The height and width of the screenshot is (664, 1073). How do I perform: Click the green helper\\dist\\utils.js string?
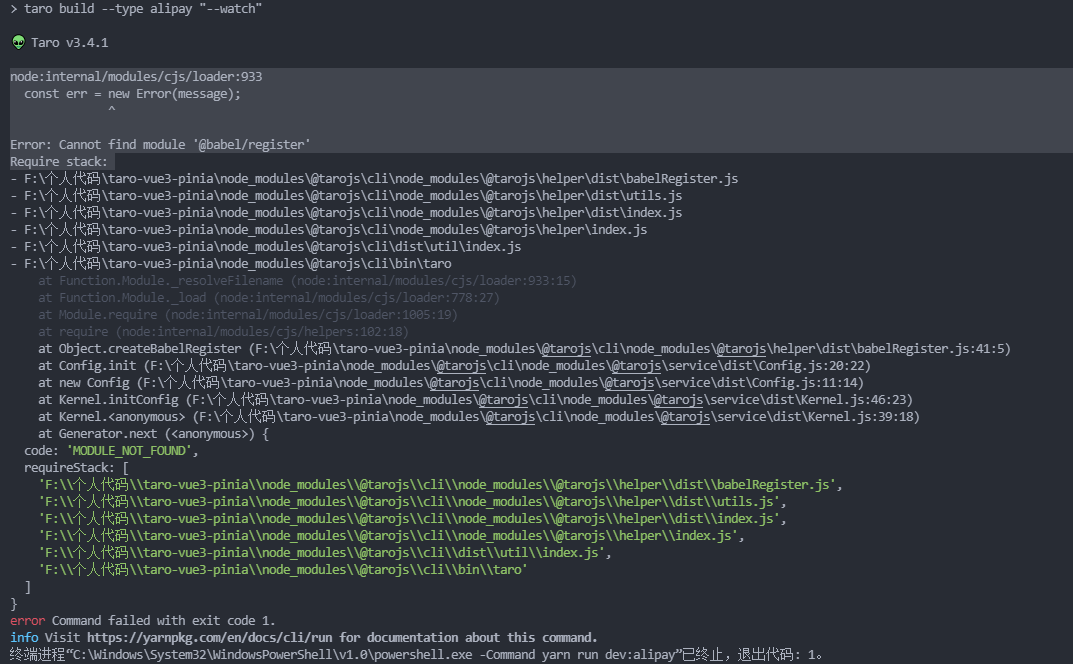point(409,502)
